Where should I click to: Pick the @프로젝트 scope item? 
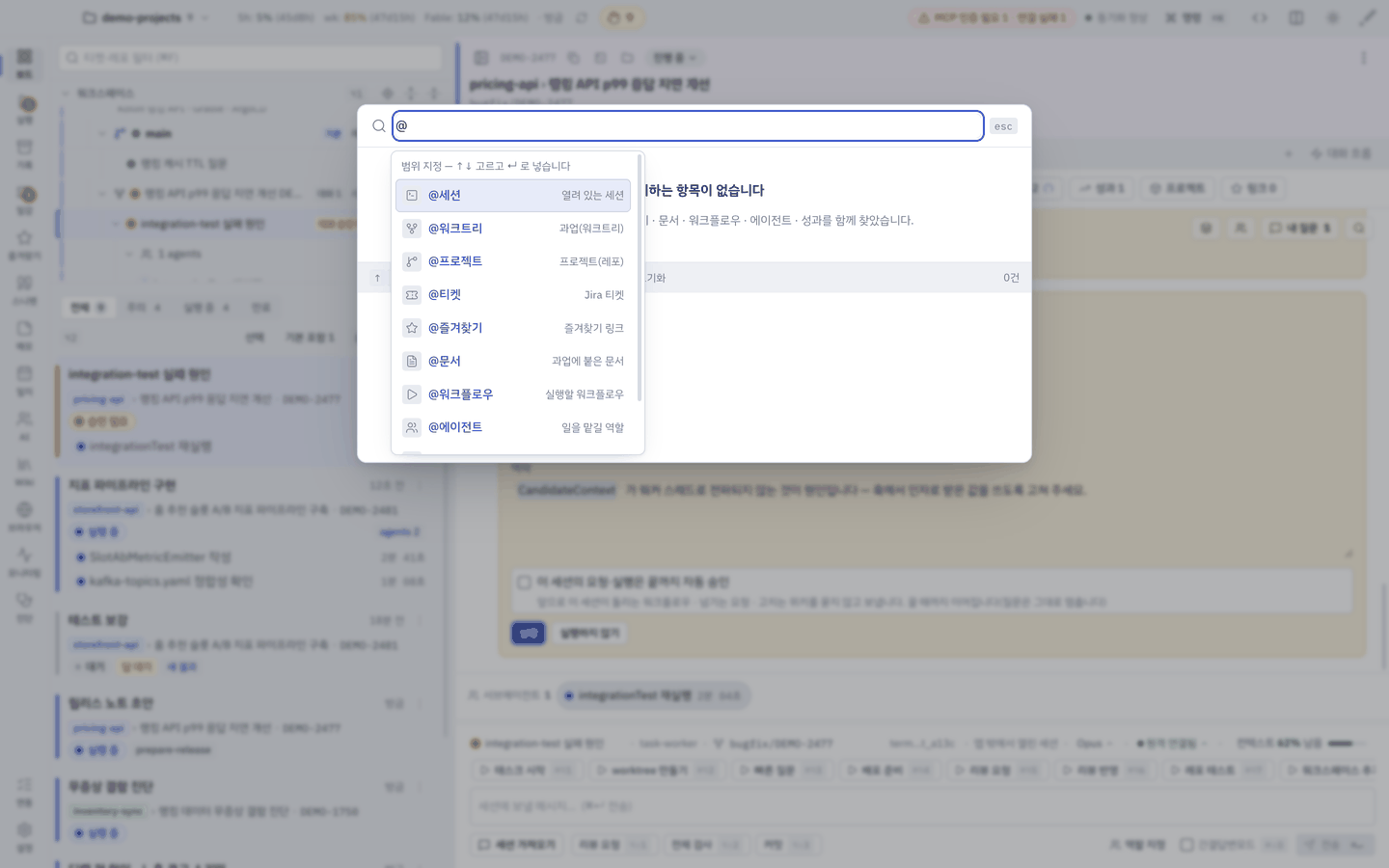coord(513,261)
